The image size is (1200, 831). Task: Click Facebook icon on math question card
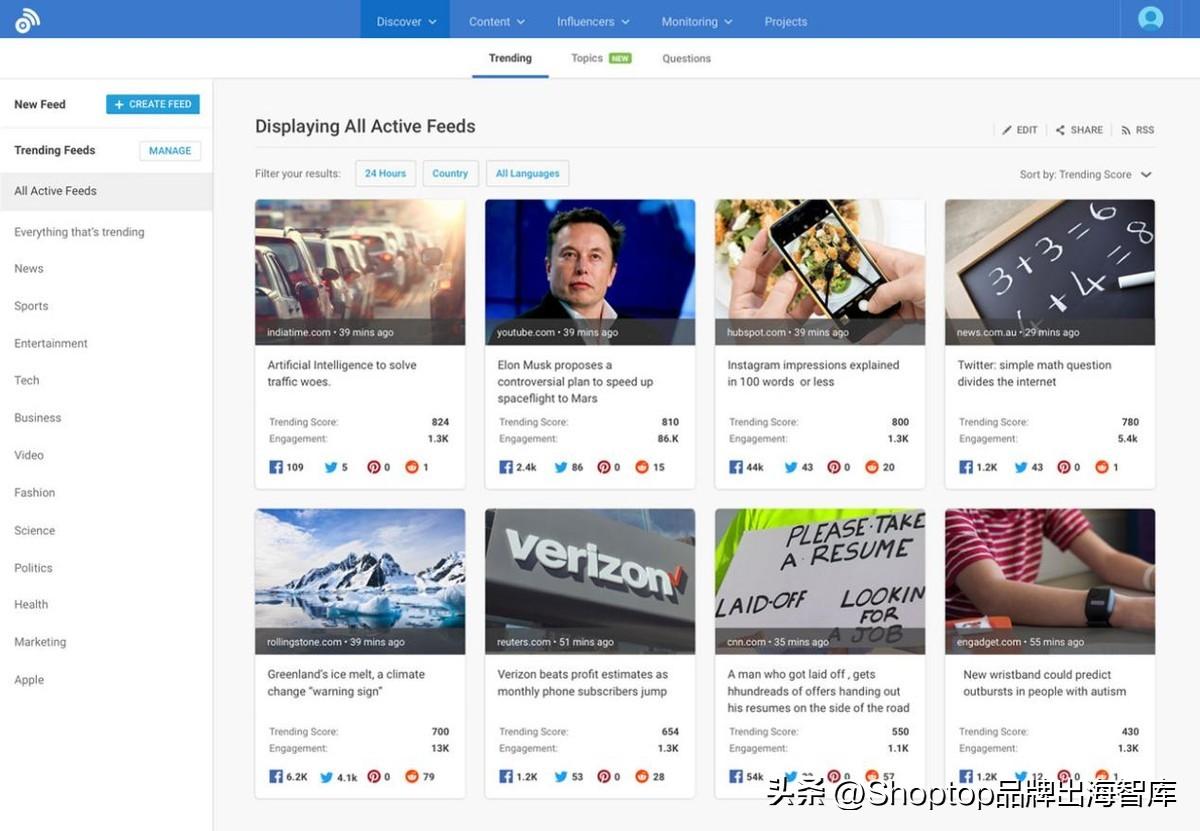[x=966, y=467]
